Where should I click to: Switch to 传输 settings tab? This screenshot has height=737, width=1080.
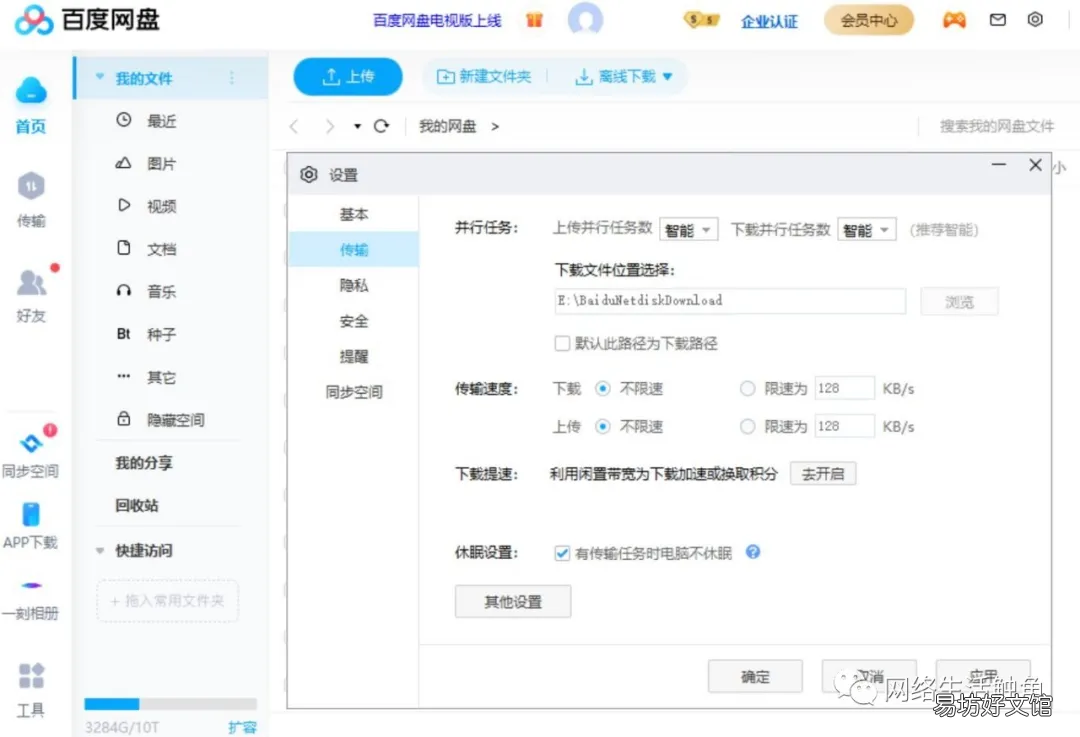click(353, 249)
